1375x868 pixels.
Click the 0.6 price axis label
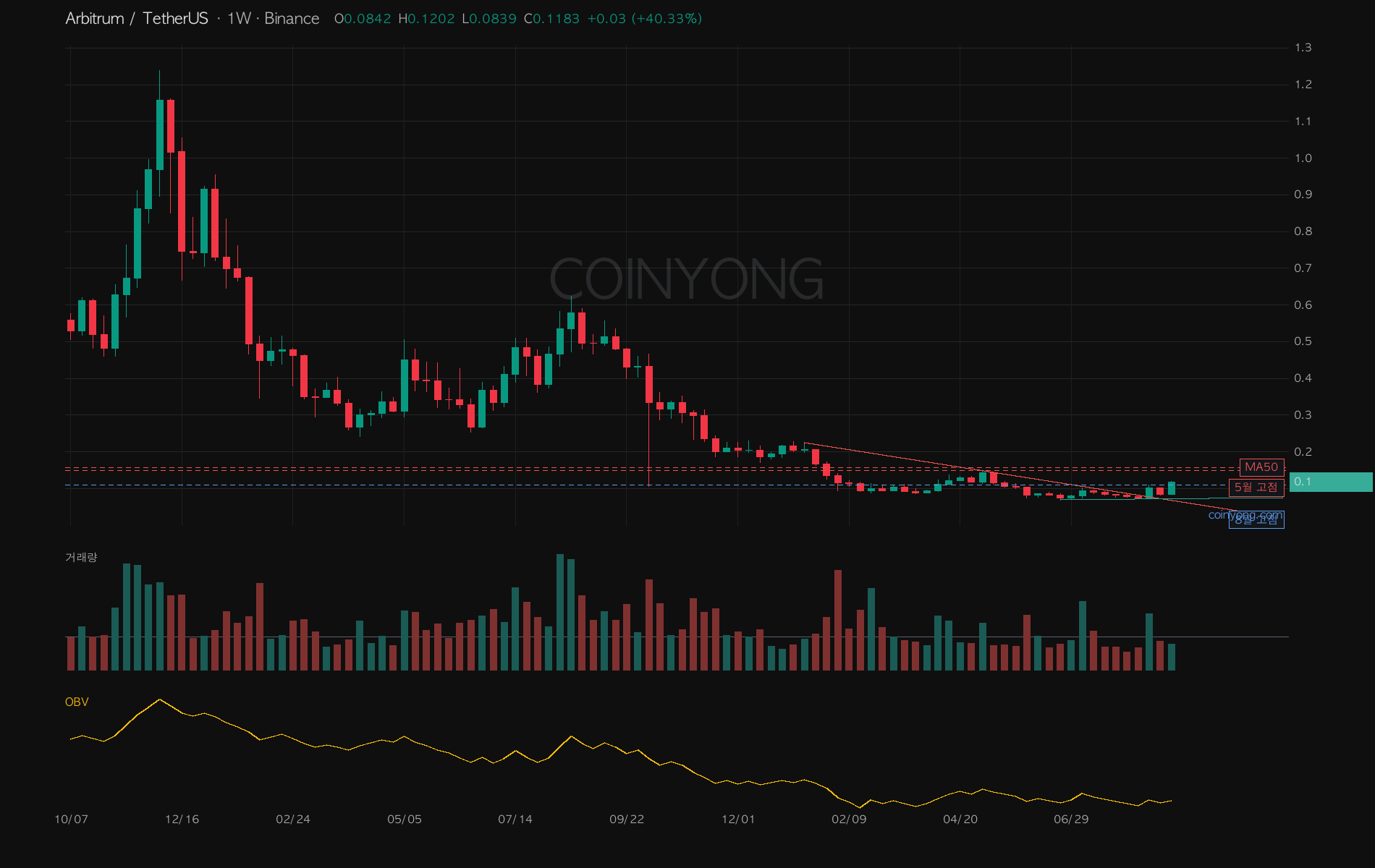pos(1303,305)
